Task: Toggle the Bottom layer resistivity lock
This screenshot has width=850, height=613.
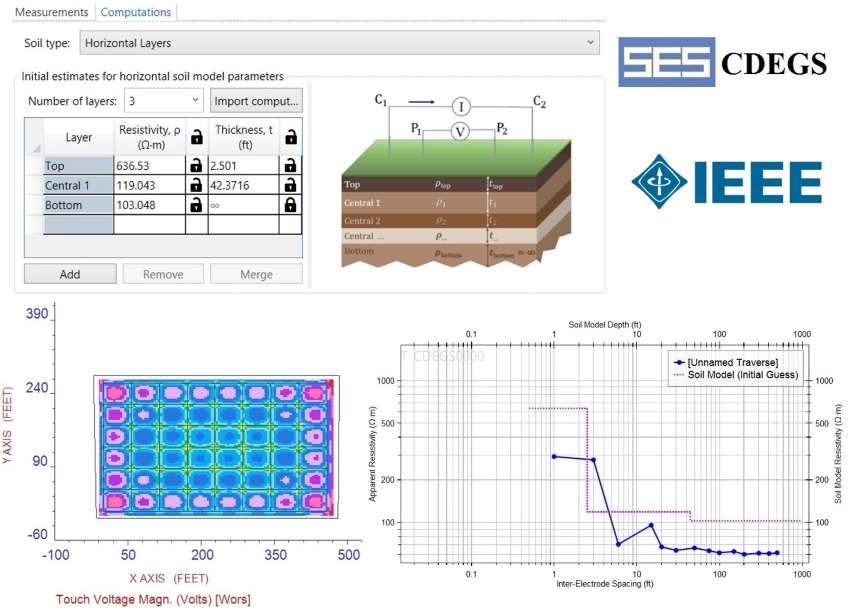Action: pyautogui.click(x=196, y=205)
